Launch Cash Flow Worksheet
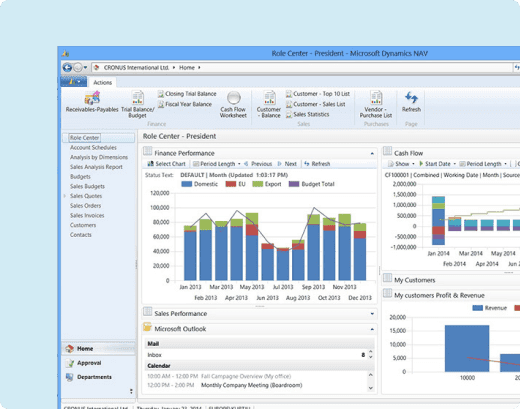 233,105
